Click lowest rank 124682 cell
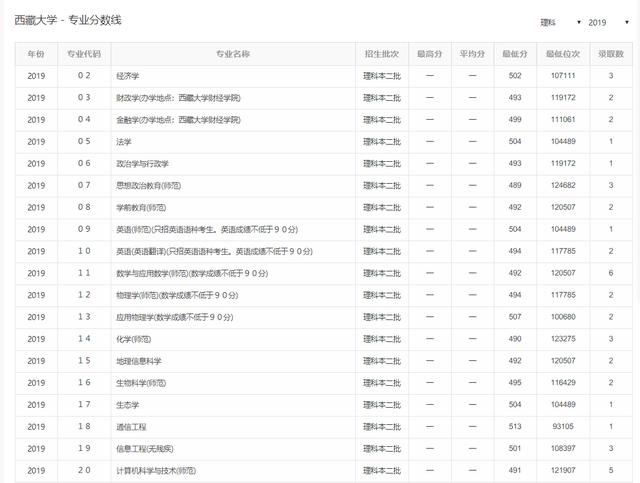 pos(563,185)
